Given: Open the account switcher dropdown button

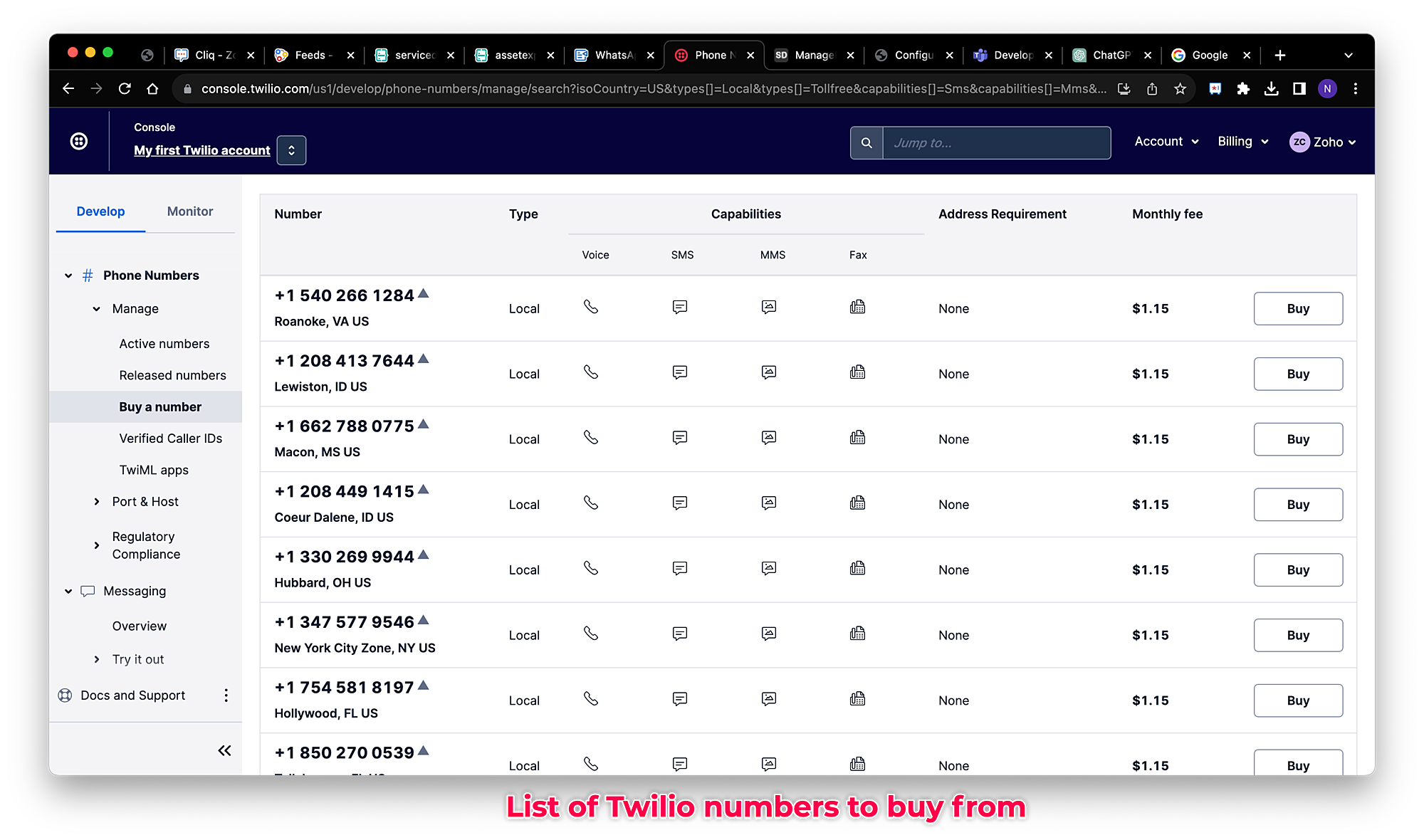Looking at the screenshot, I should click(x=291, y=150).
